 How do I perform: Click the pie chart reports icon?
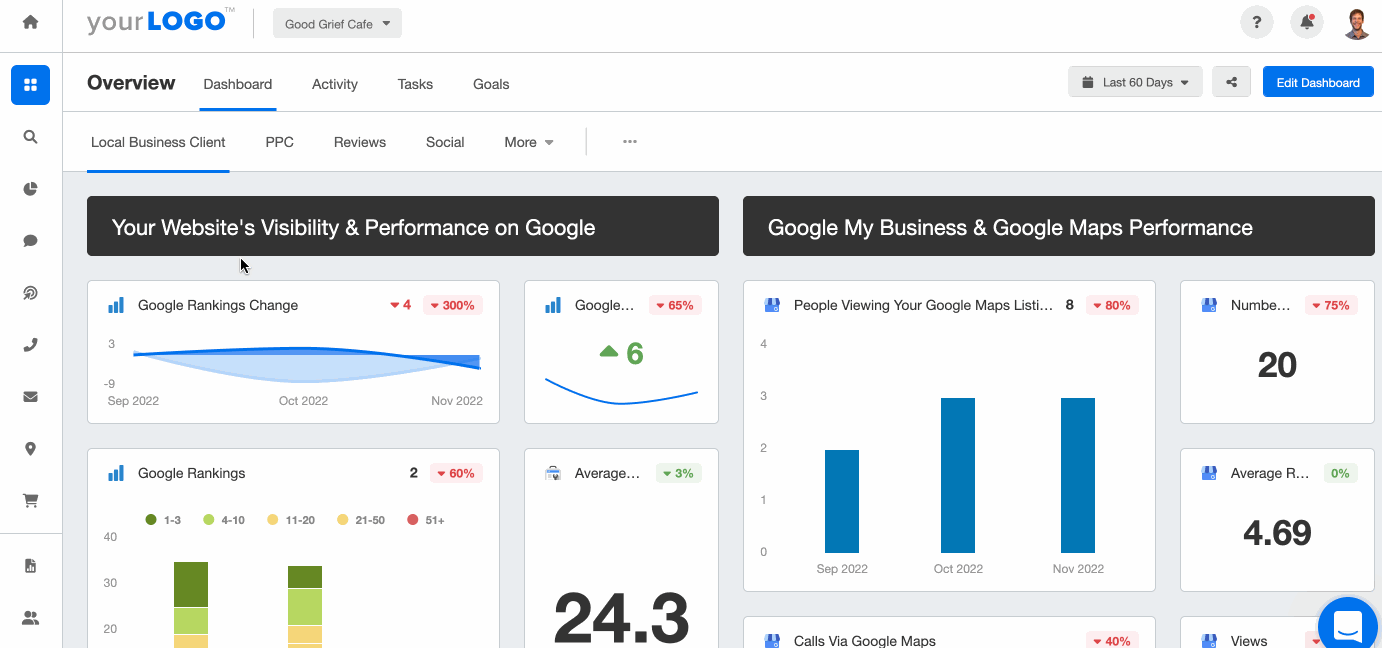point(30,189)
